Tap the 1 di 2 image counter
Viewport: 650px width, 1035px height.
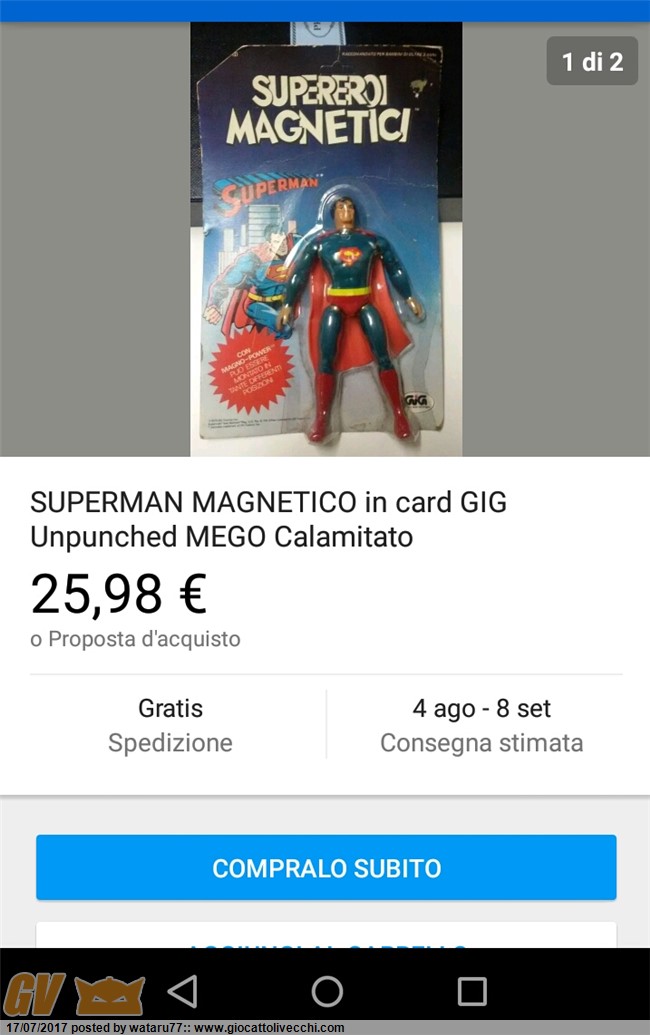coord(592,61)
